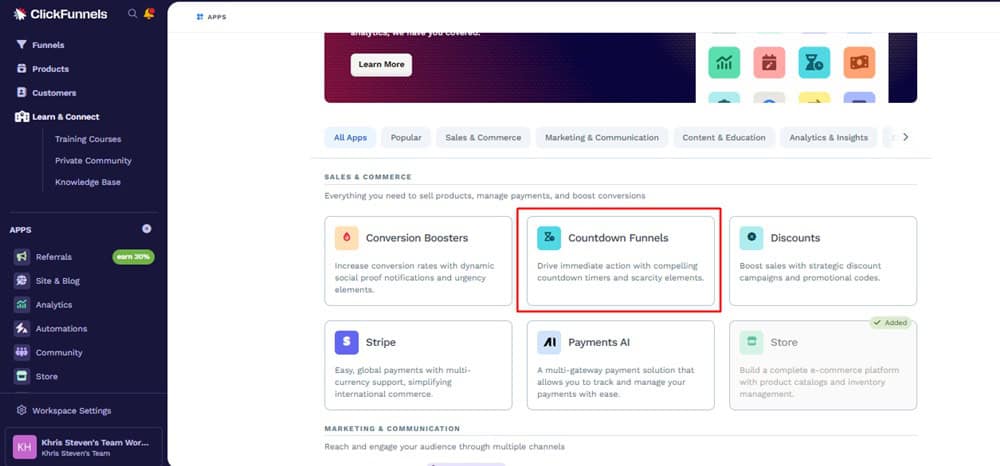This screenshot has width=1000, height=466.
Task: Switch to Analytics & Insights tab
Action: click(x=828, y=138)
